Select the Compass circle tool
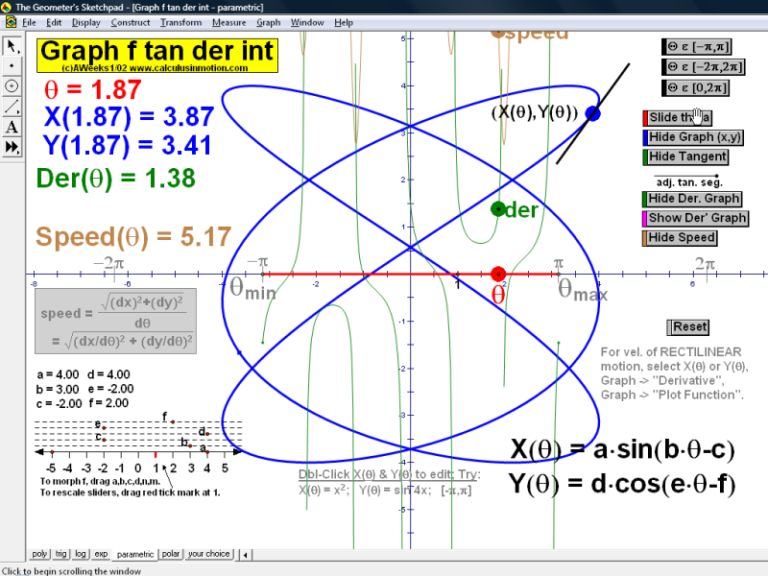This screenshot has height=576, width=768. click(12, 86)
